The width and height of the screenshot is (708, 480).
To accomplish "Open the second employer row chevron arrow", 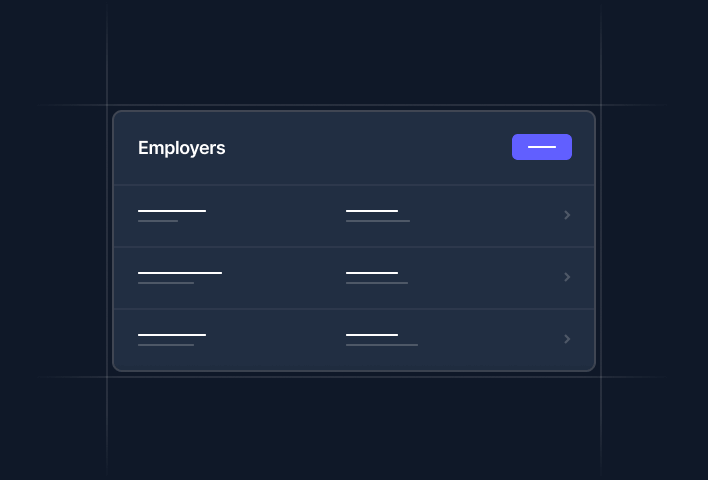I will pyautogui.click(x=567, y=277).
